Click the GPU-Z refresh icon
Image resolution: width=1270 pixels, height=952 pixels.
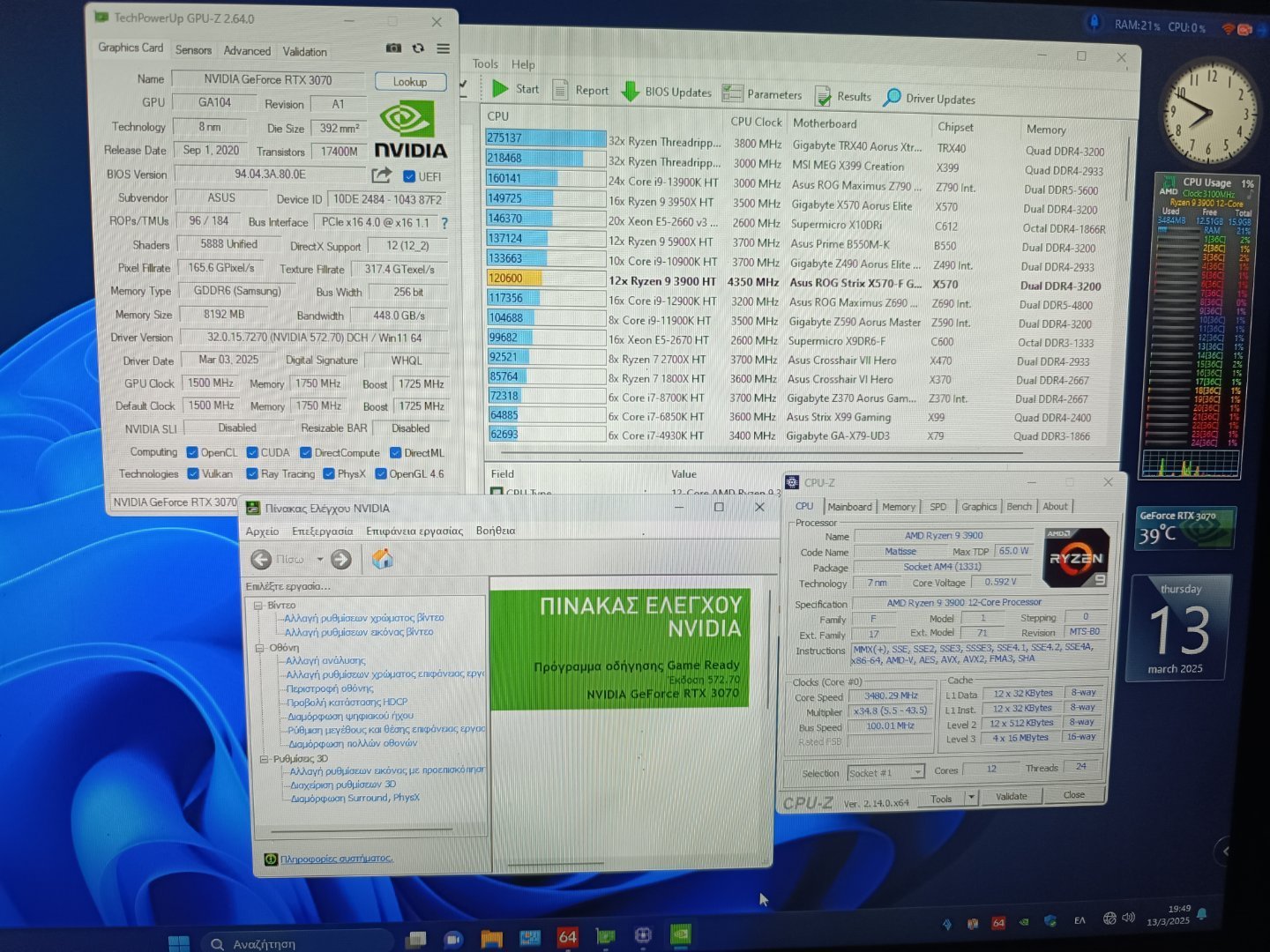418,48
